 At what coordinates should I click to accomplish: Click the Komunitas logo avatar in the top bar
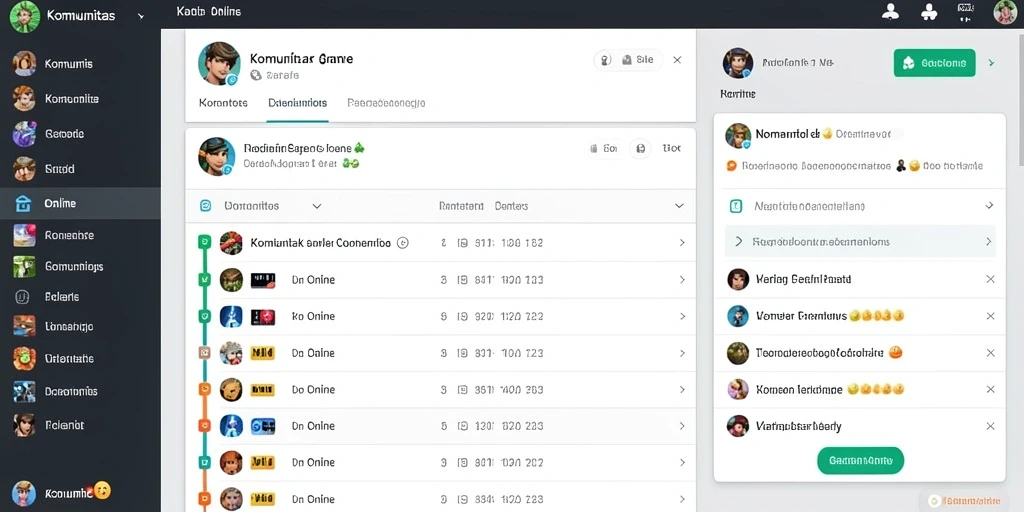tap(25, 16)
